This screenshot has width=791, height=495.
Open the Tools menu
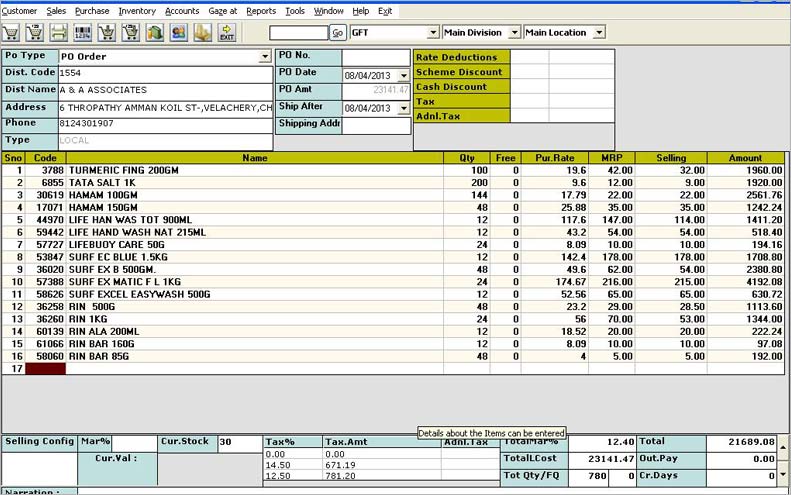point(295,11)
